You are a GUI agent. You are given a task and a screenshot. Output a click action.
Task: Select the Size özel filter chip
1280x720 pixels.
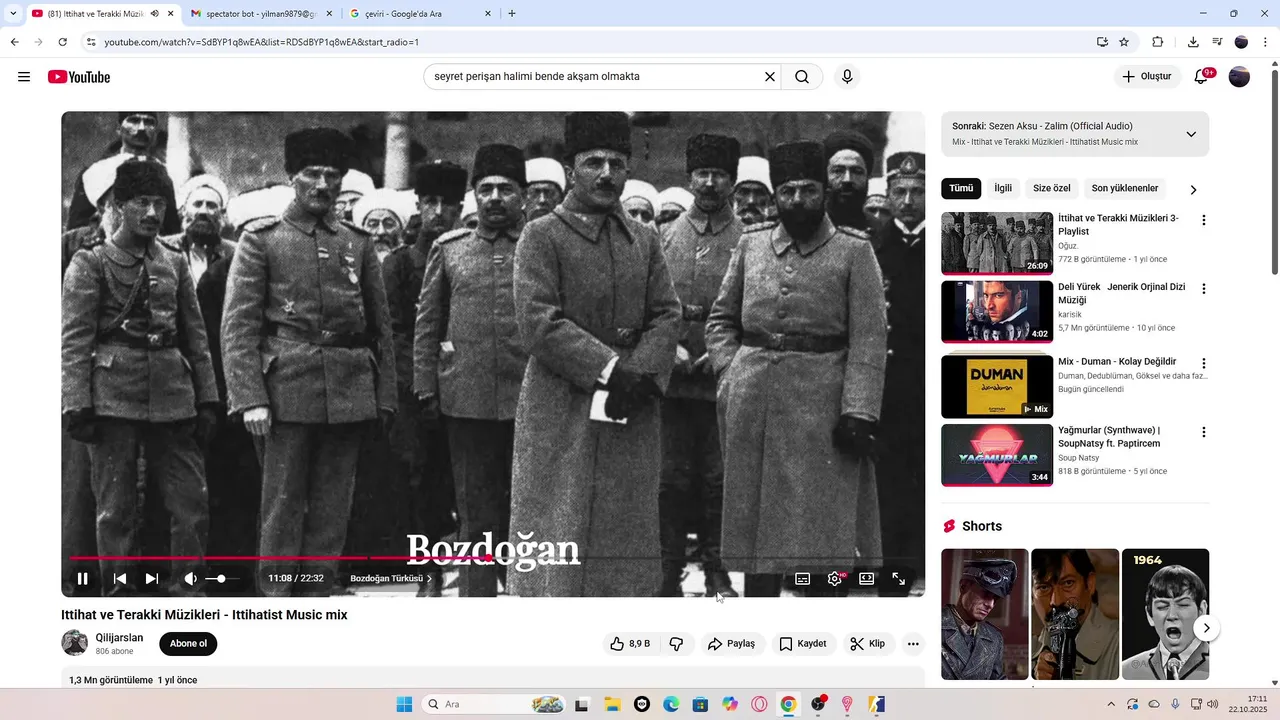click(1052, 188)
